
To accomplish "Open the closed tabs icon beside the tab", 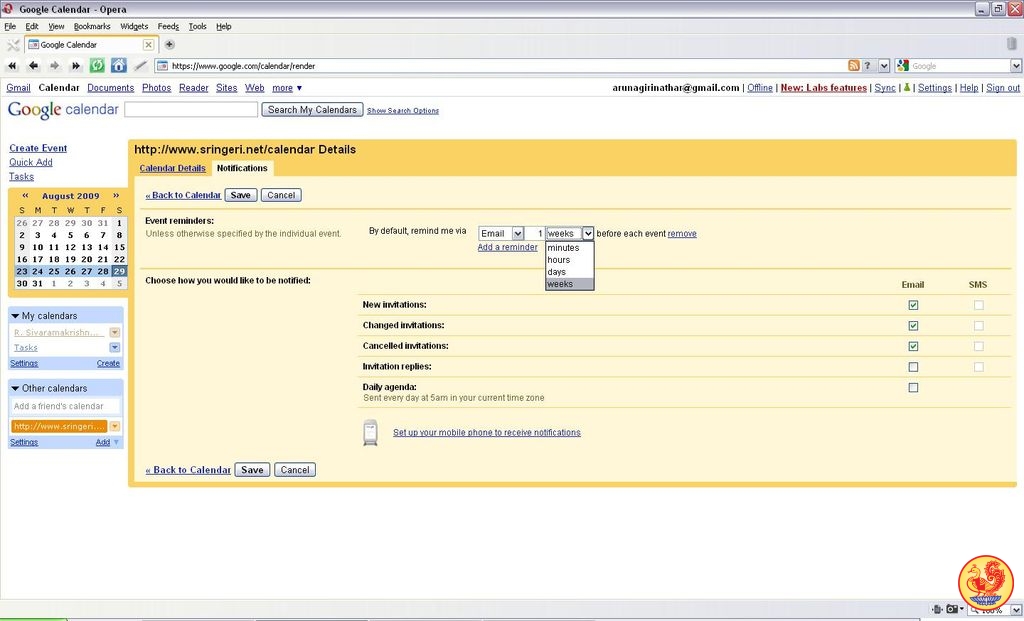I will 12,45.
